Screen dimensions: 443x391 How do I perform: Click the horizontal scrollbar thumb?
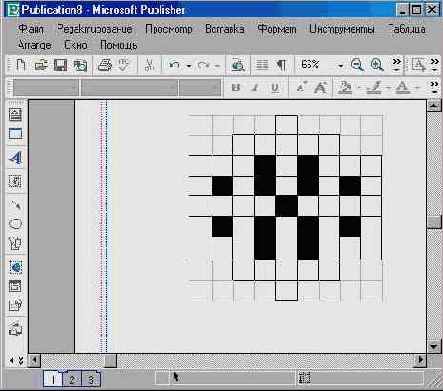point(111,360)
